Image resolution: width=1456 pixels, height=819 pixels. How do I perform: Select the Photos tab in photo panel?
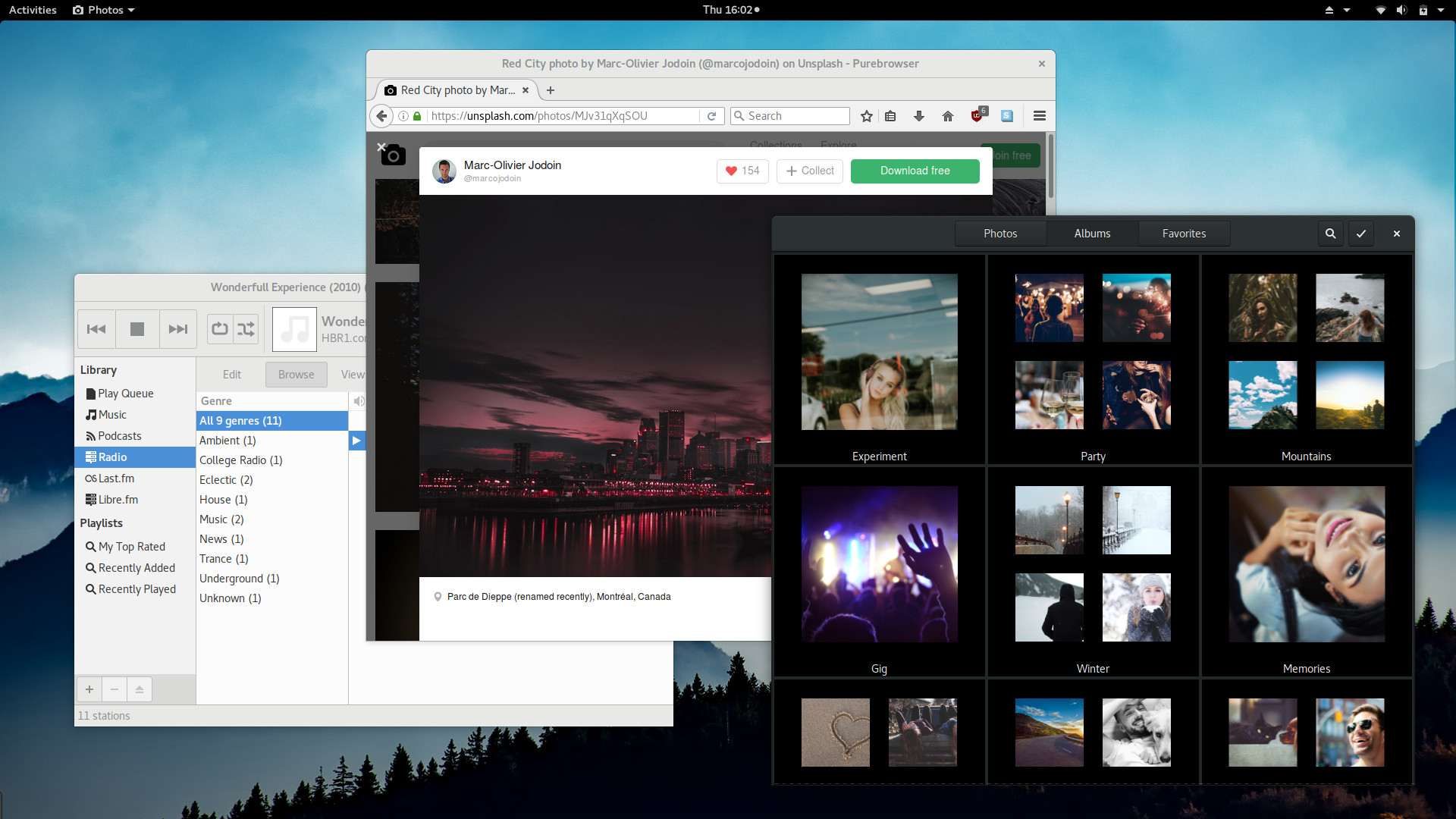(1000, 233)
